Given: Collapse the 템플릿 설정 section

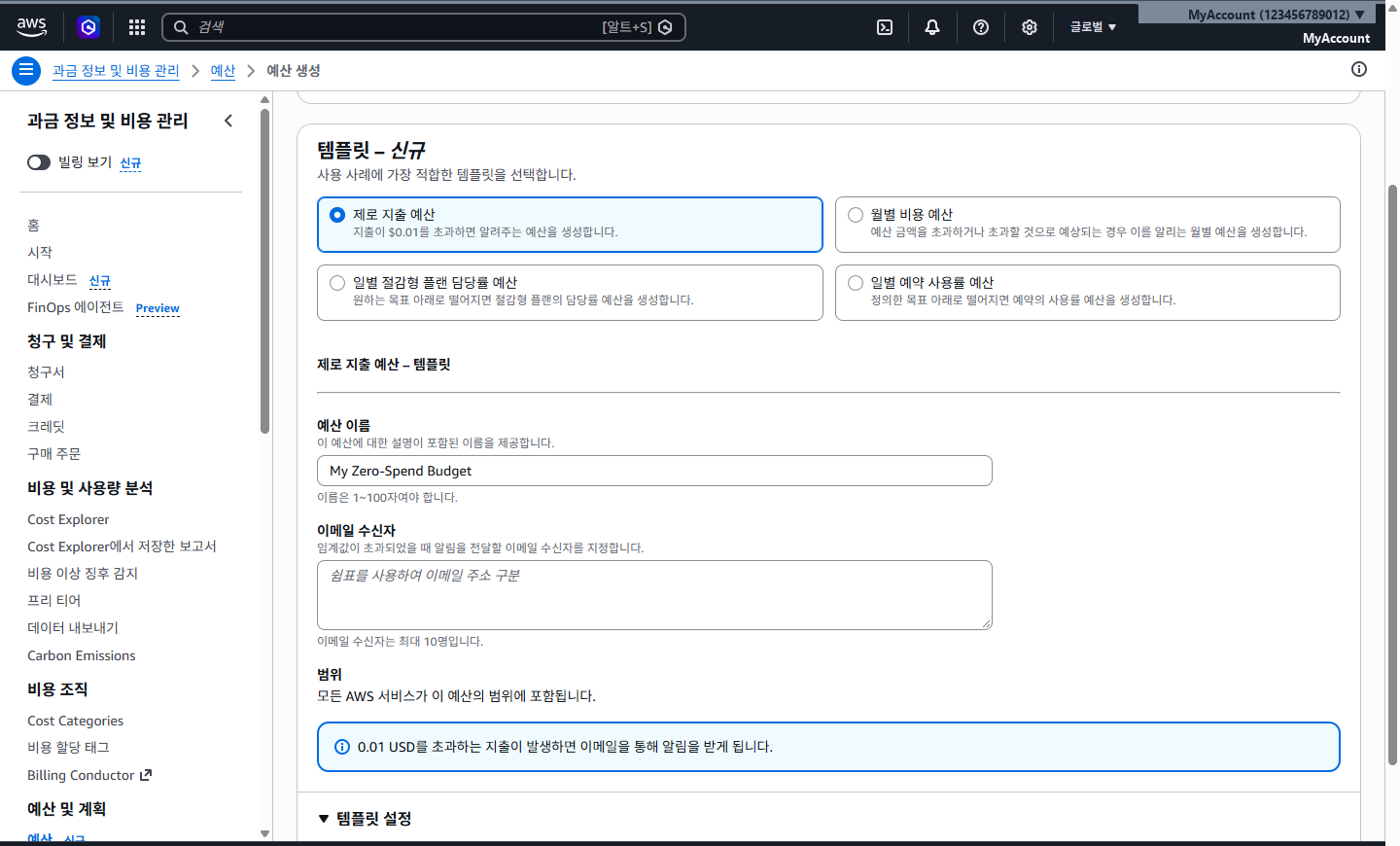Looking at the screenshot, I should (x=365, y=819).
